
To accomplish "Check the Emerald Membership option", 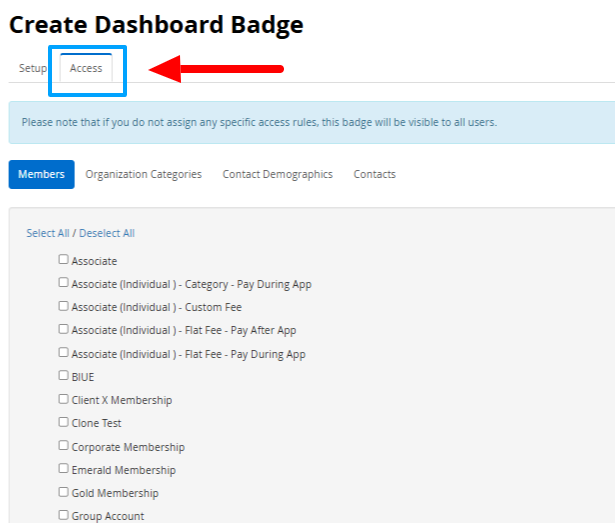I will coord(64,469).
